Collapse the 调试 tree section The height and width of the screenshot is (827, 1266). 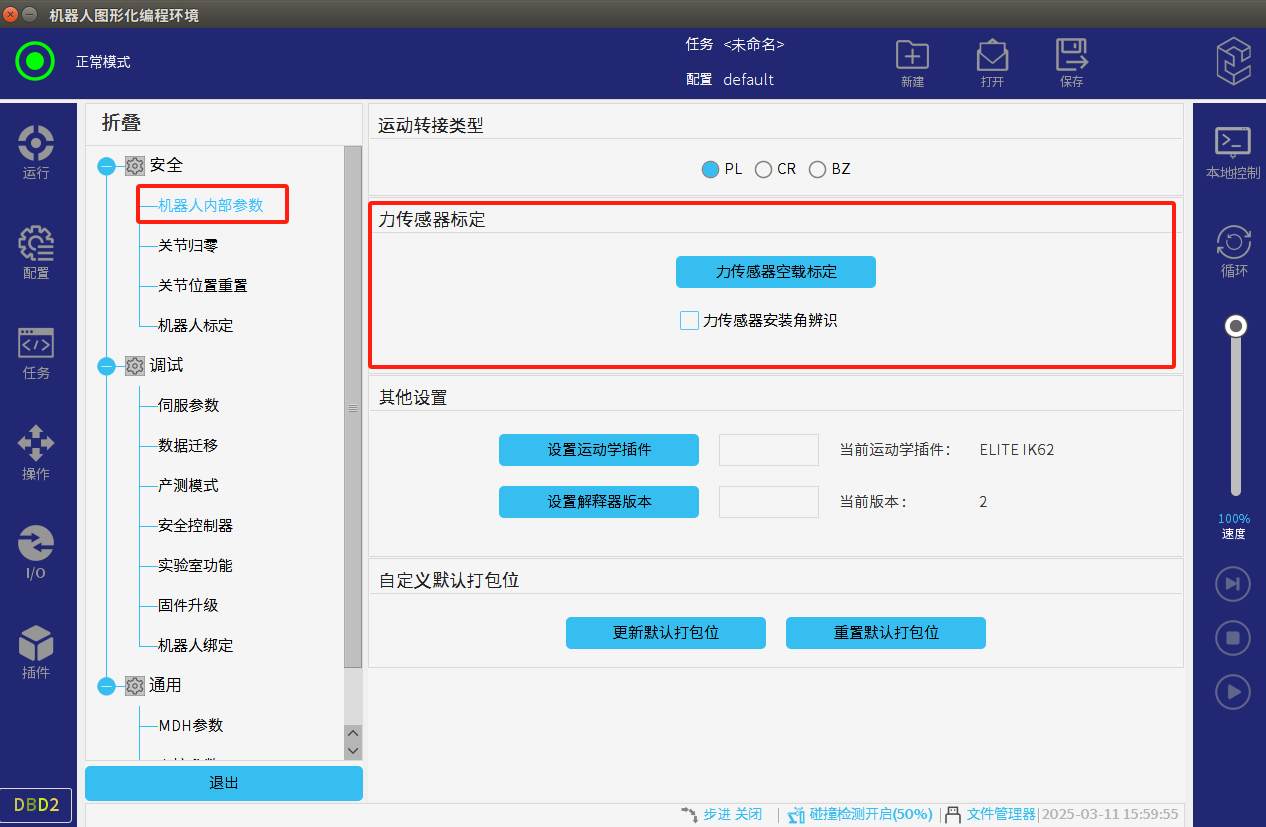tap(106, 366)
